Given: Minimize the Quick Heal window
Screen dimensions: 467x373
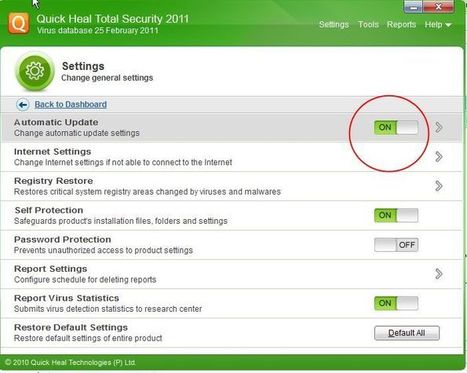Looking at the screenshot, I should [x=413, y=7].
